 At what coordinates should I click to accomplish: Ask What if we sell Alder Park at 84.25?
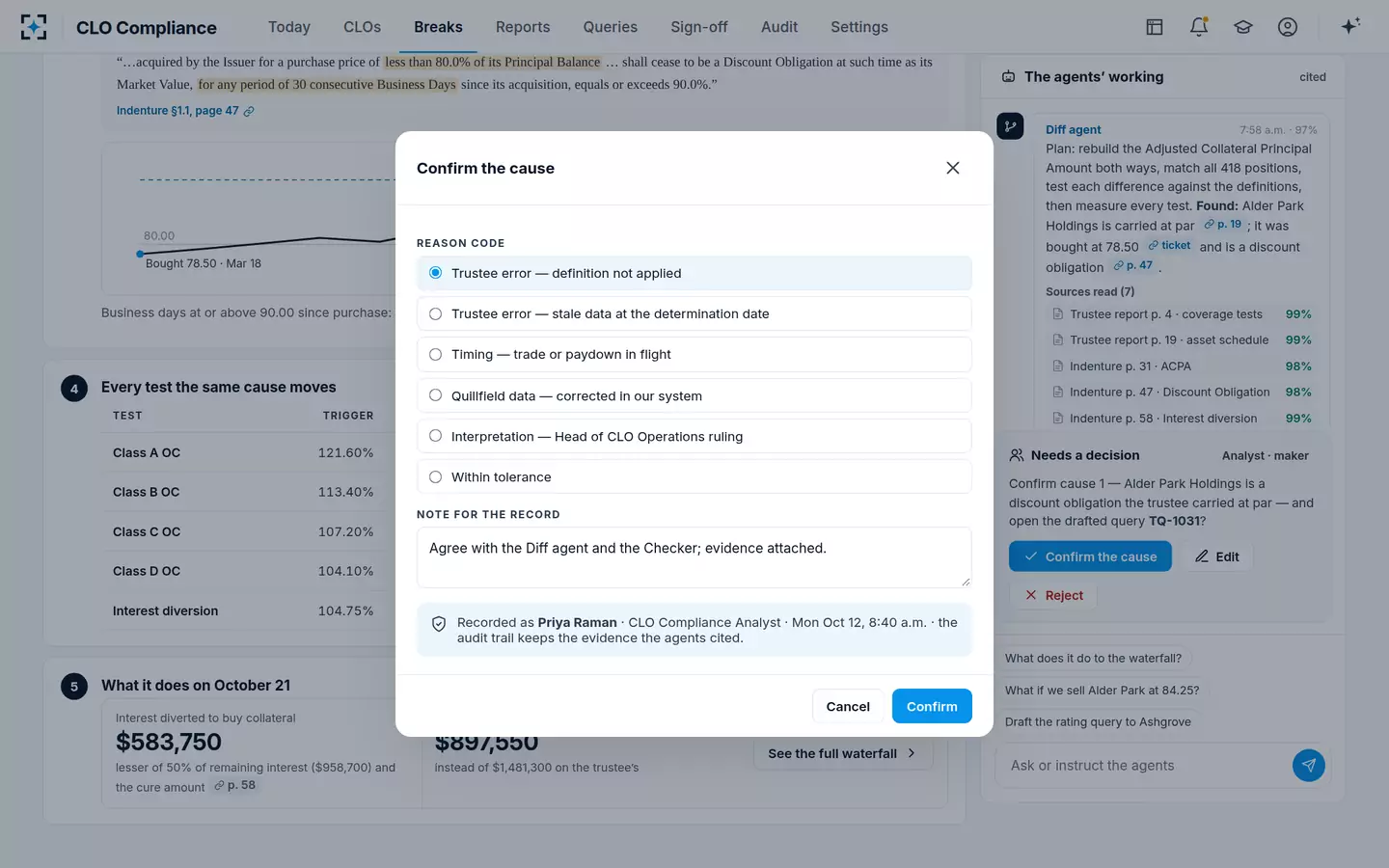[1102, 691]
